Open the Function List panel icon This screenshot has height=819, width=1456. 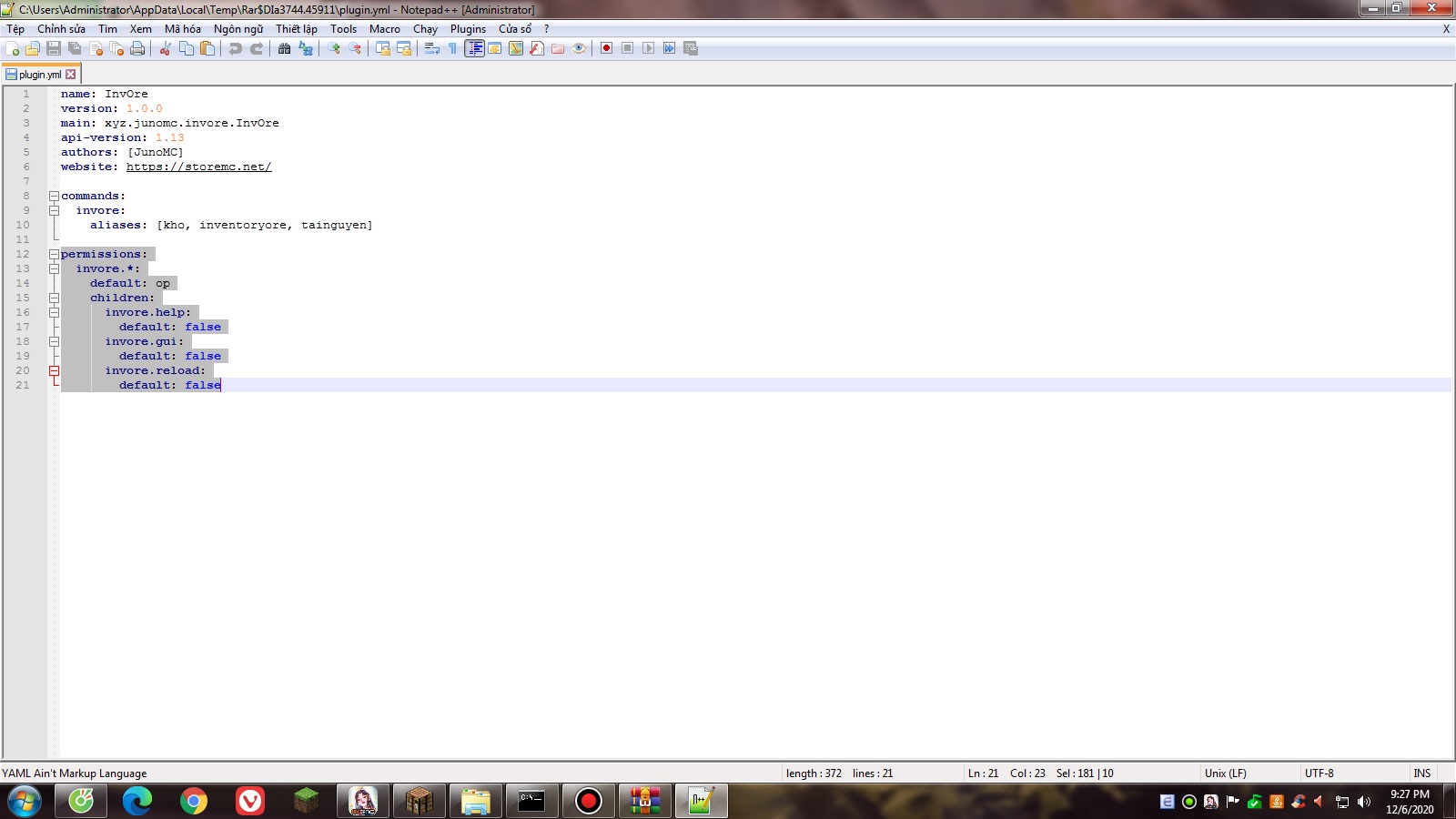537,48
